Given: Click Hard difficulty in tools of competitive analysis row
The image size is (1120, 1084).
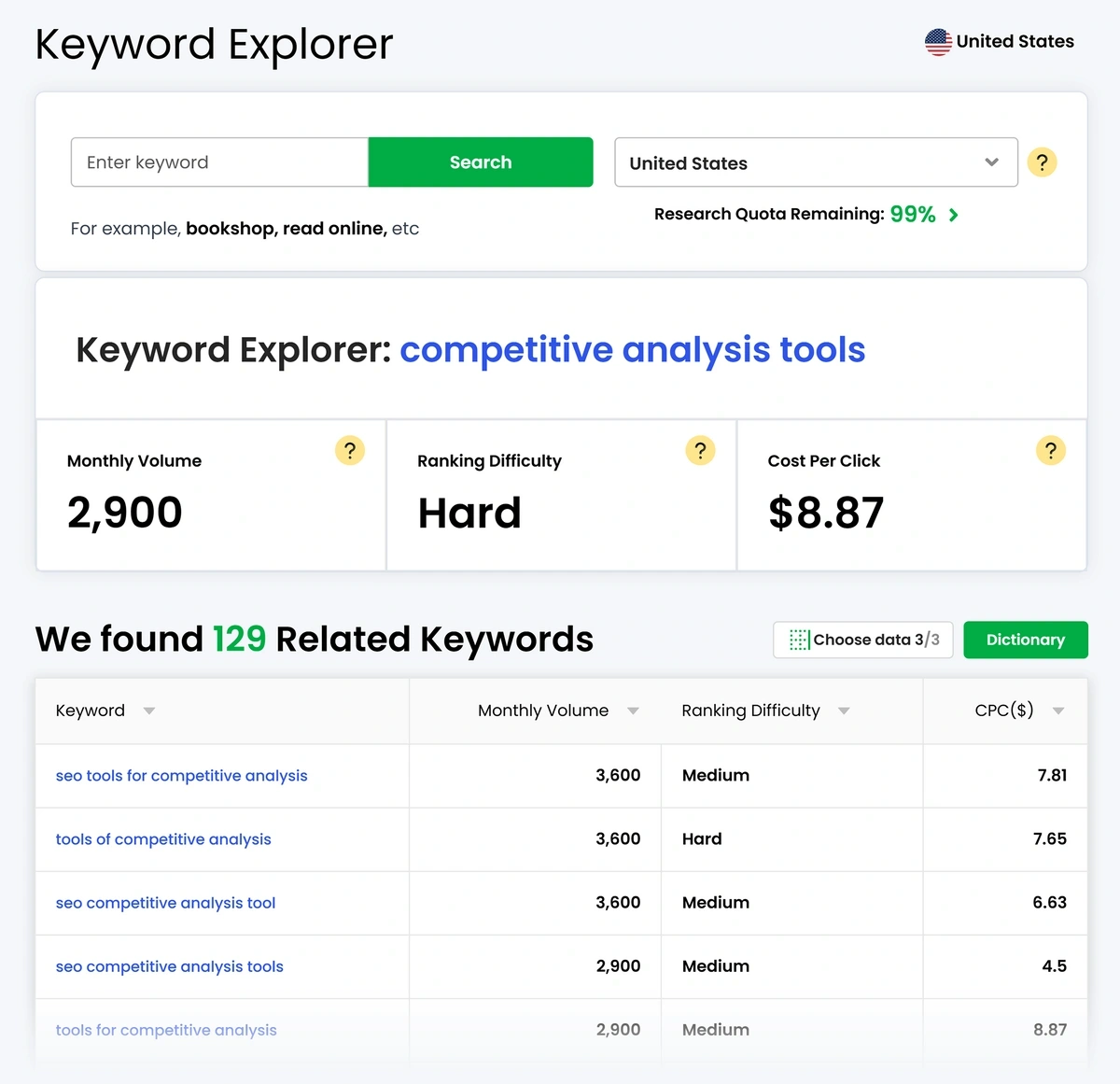Looking at the screenshot, I should (702, 838).
